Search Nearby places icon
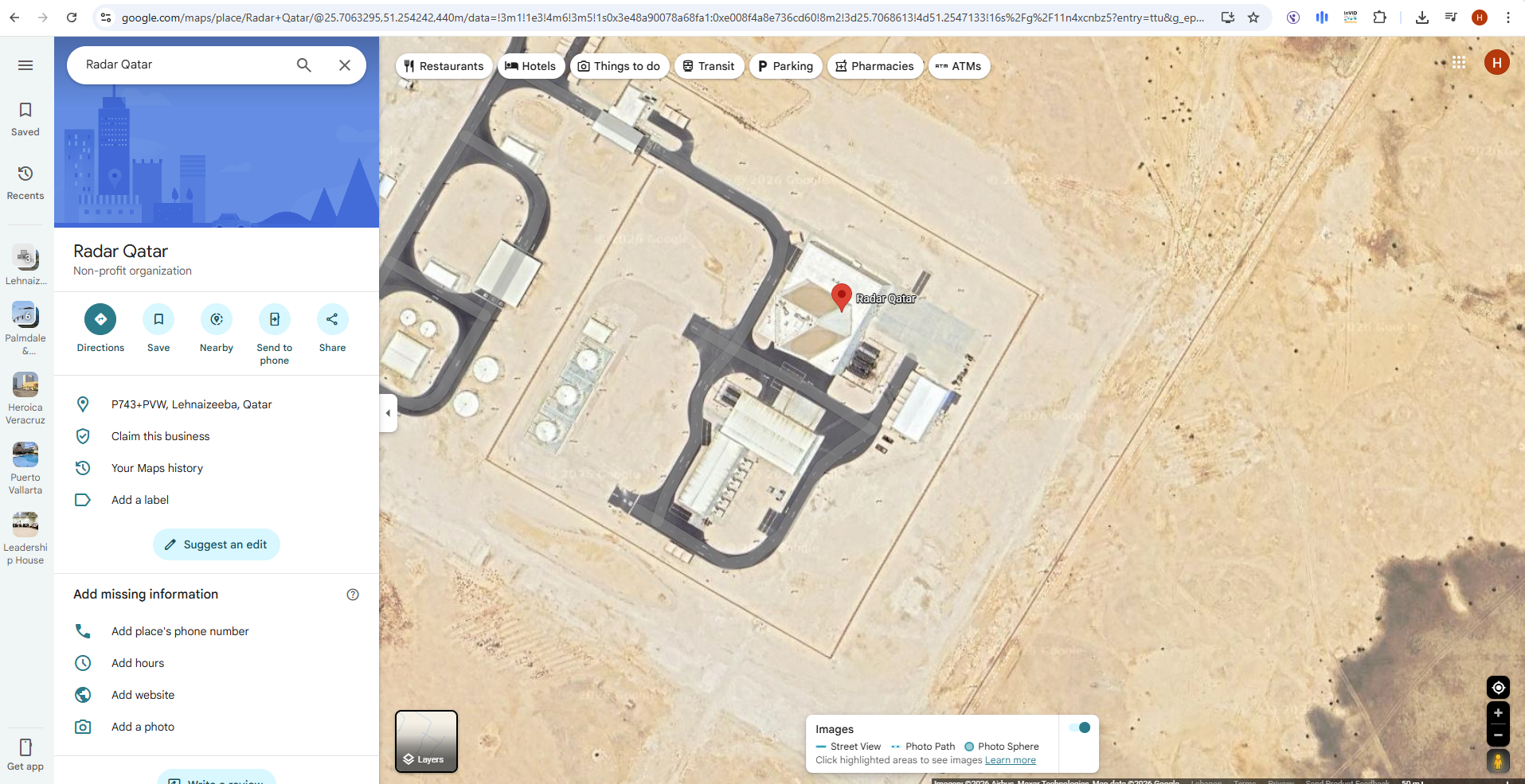 217,319
